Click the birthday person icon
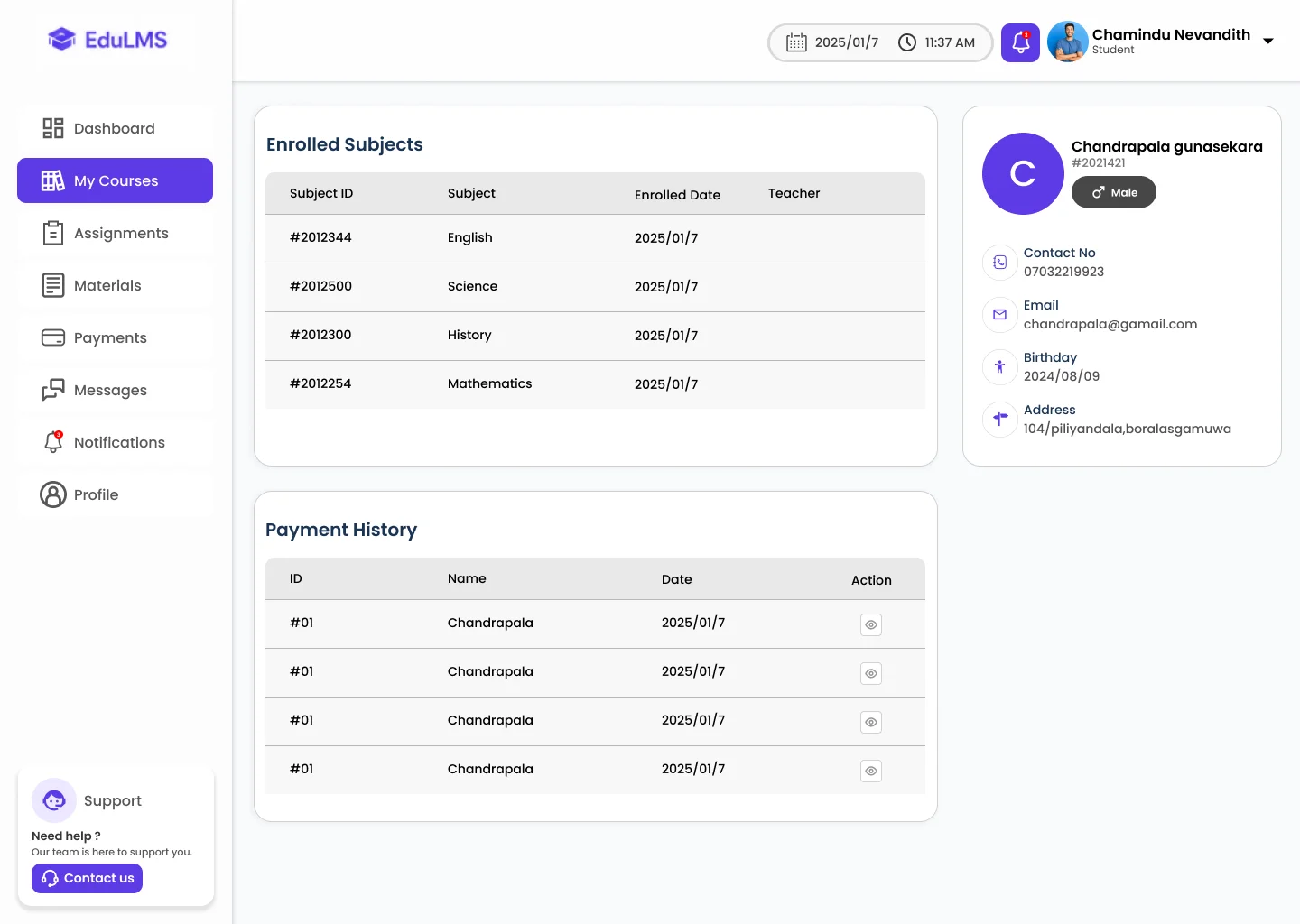The width and height of the screenshot is (1300, 924). coord(999,367)
